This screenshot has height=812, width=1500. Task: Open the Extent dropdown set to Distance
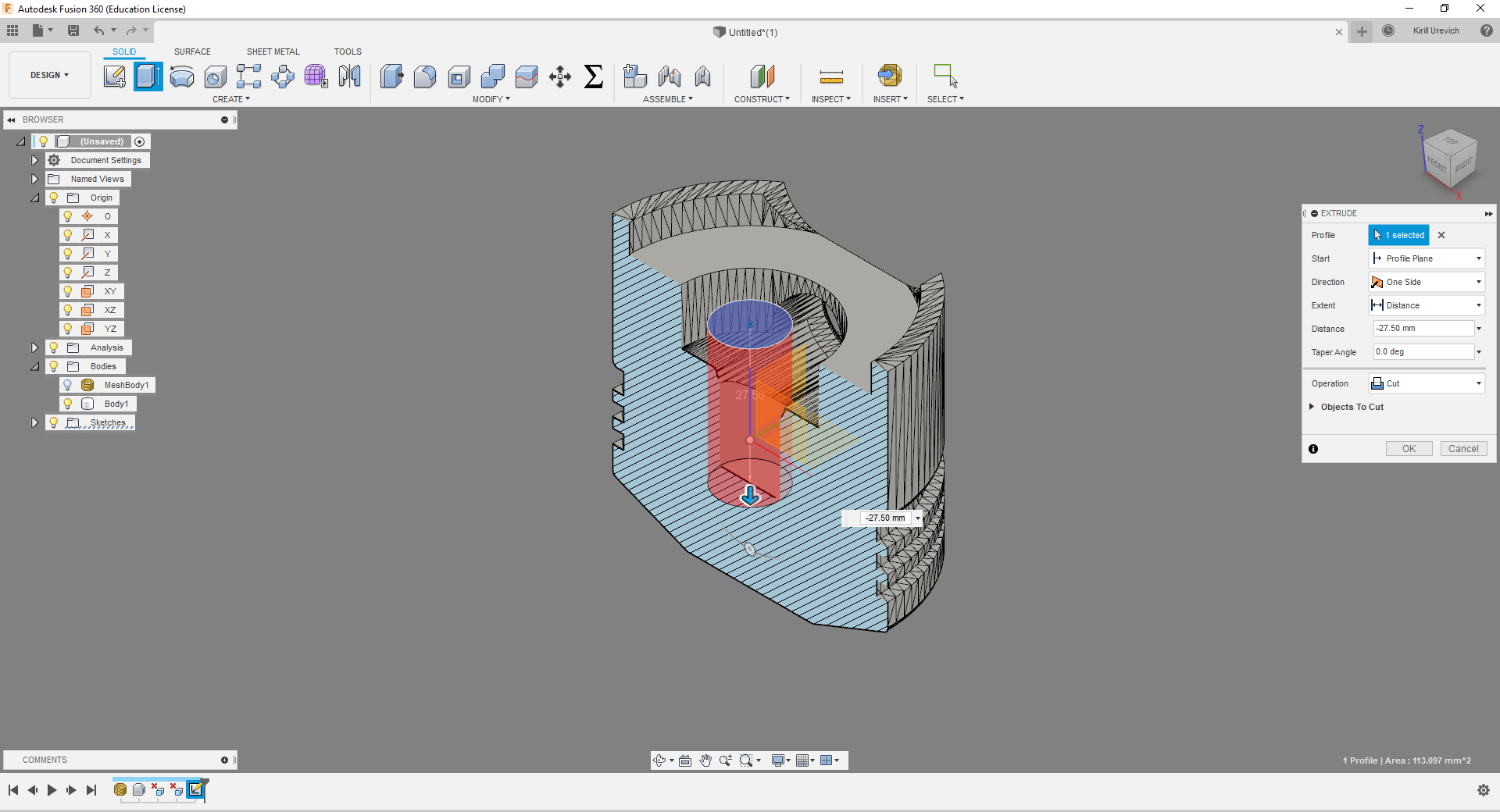pyautogui.click(x=1427, y=305)
